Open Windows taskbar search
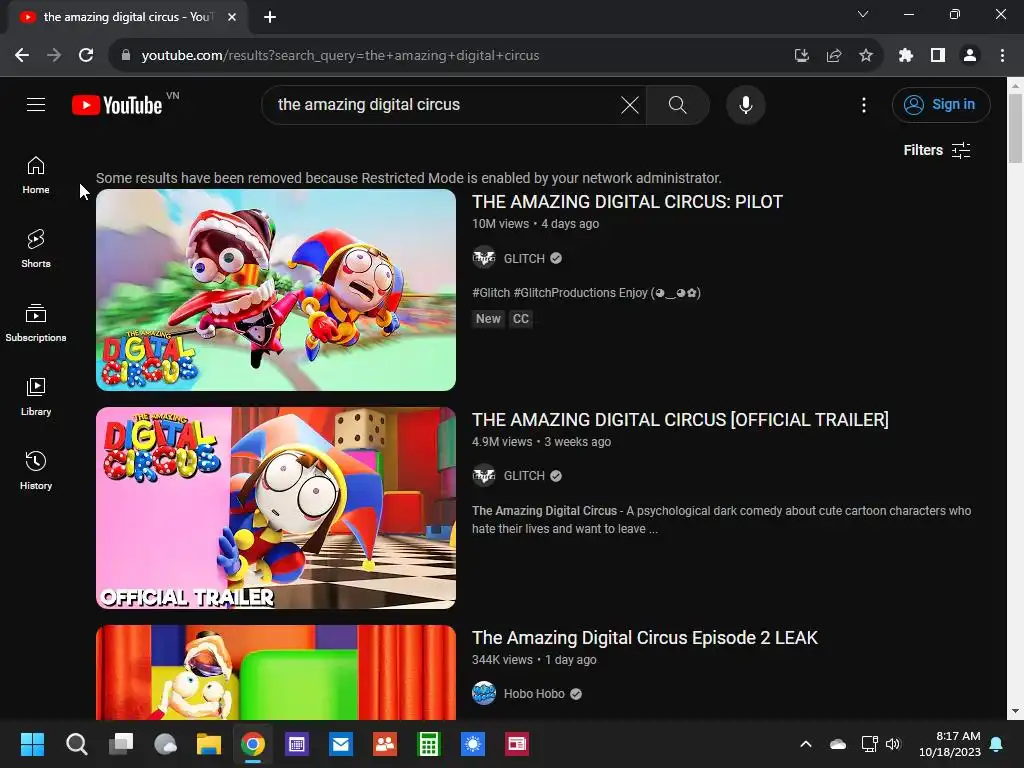The width and height of the screenshot is (1024, 768). point(76,744)
